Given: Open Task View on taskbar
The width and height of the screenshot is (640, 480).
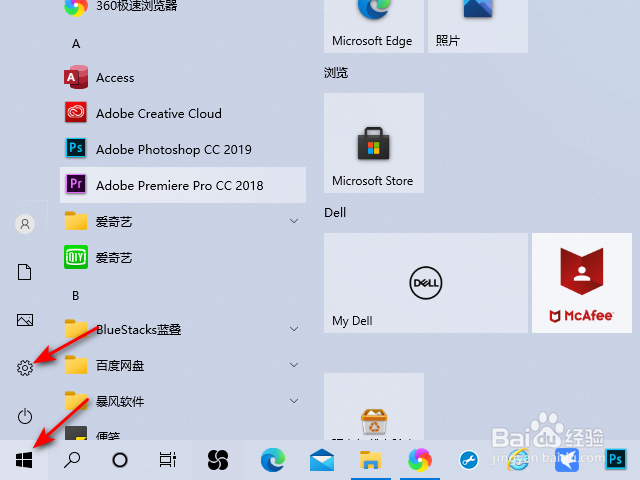Looking at the screenshot, I should pos(168,460).
